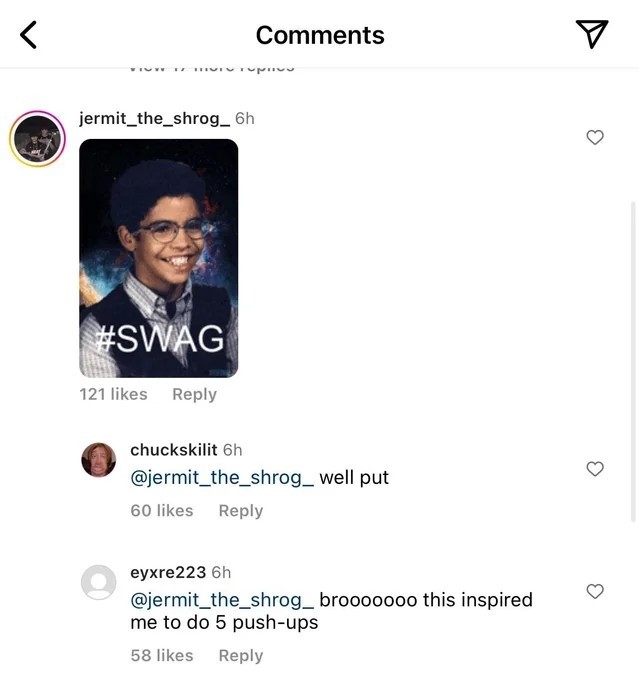Tap the back arrow icon
Image resolution: width=639 pixels, height=681 pixels.
29,35
